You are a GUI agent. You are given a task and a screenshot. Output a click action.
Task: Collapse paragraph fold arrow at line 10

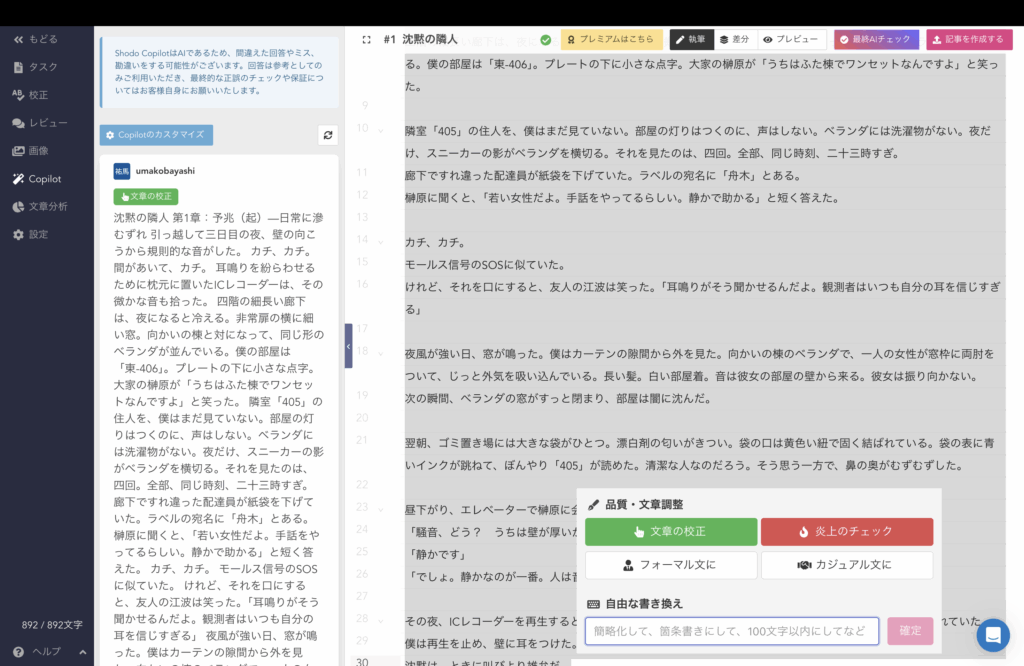tap(381, 130)
